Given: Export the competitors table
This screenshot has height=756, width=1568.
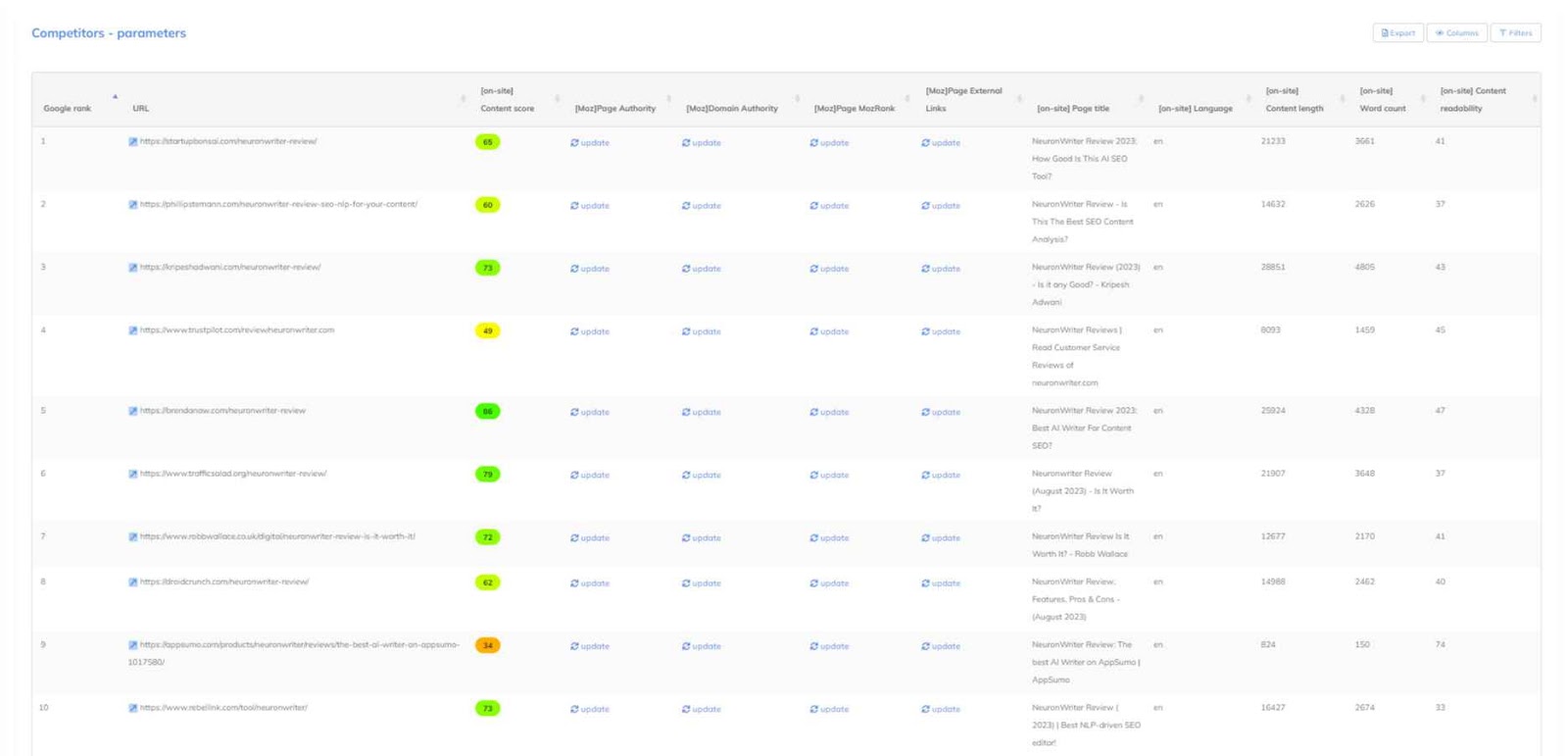Looking at the screenshot, I should pyautogui.click(x=1397, y=33).
